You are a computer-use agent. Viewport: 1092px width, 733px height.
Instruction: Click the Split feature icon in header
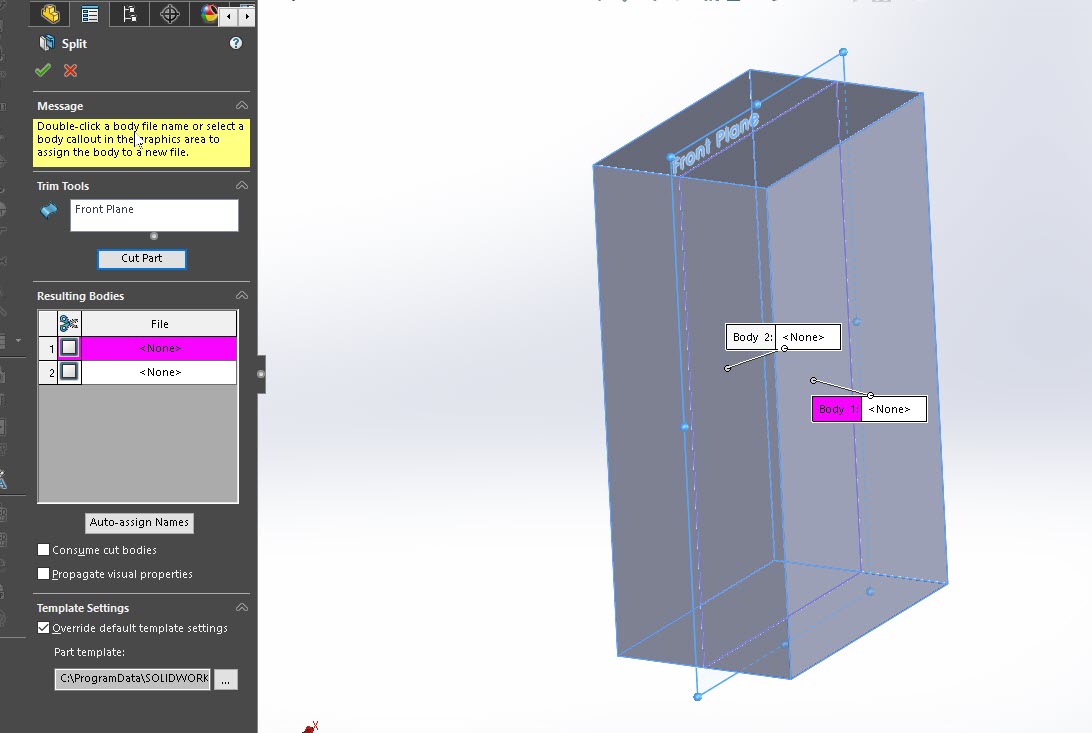point(47,43)
